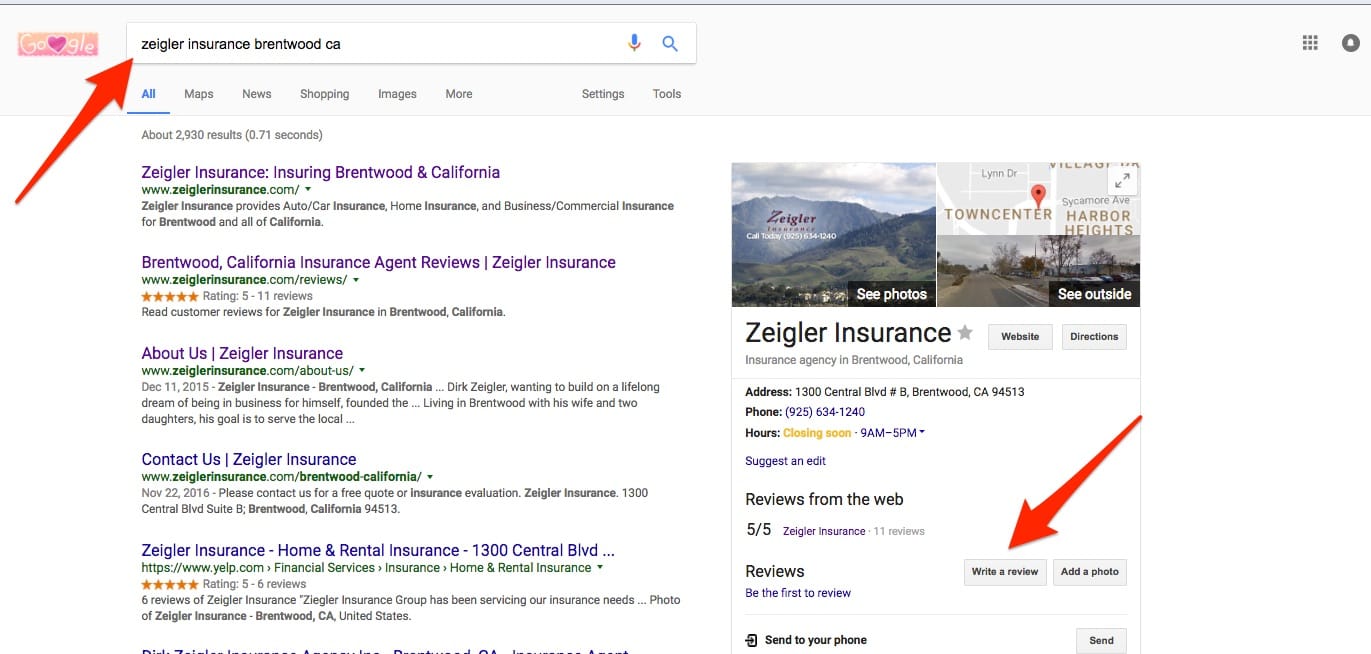Click Suggest an edit
The height and width of the screenshot is (654, 1371).
pyautogui.click(x=785, y=461)
